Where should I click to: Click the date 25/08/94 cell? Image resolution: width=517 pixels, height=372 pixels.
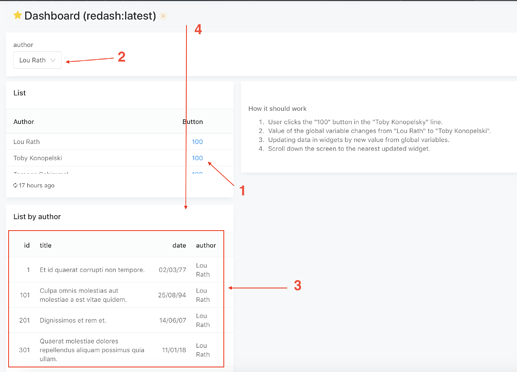[x=172, y=295]
